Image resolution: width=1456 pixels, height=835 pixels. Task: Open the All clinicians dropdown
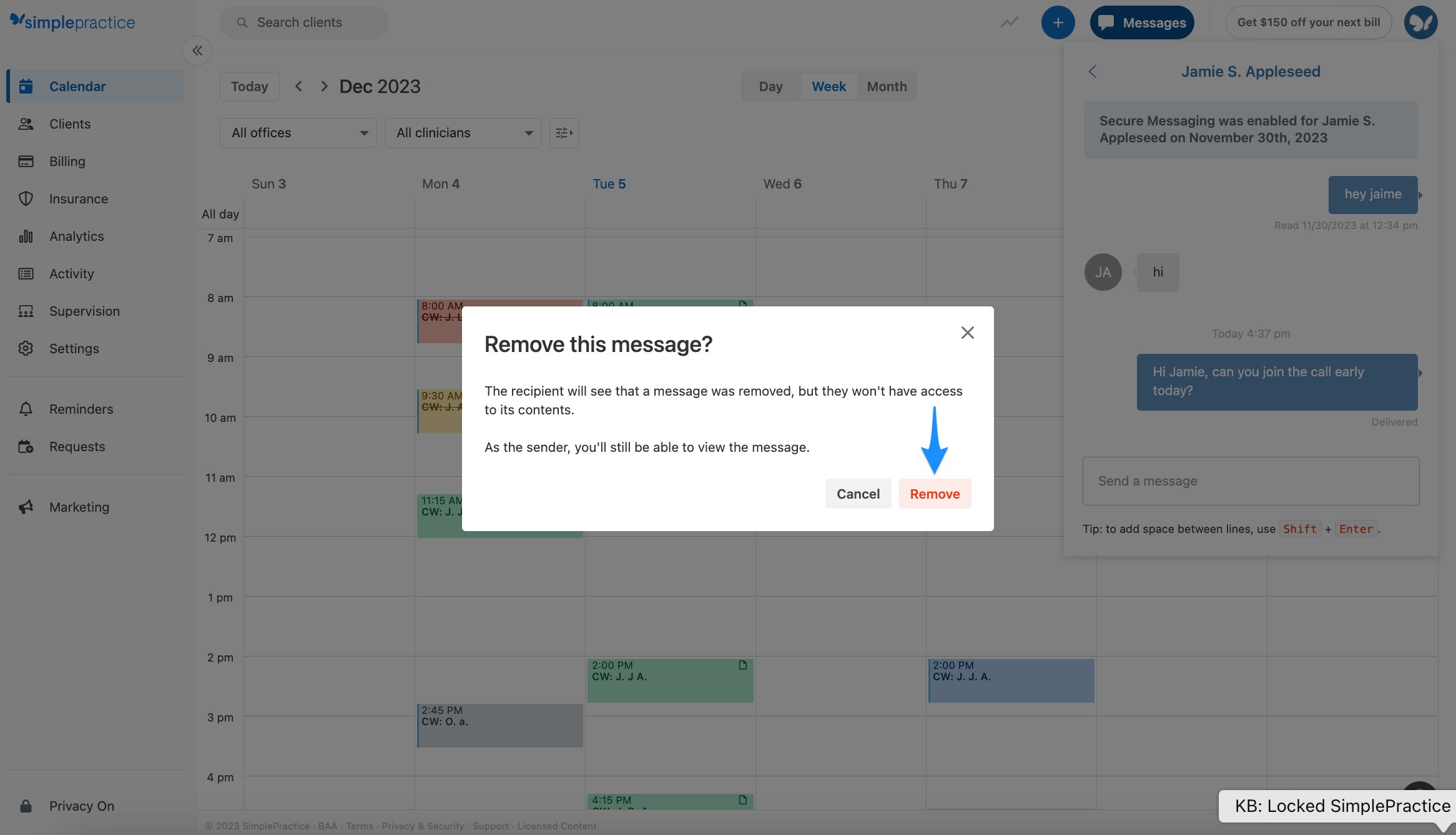pyautogui.click(x=463, y=132)
